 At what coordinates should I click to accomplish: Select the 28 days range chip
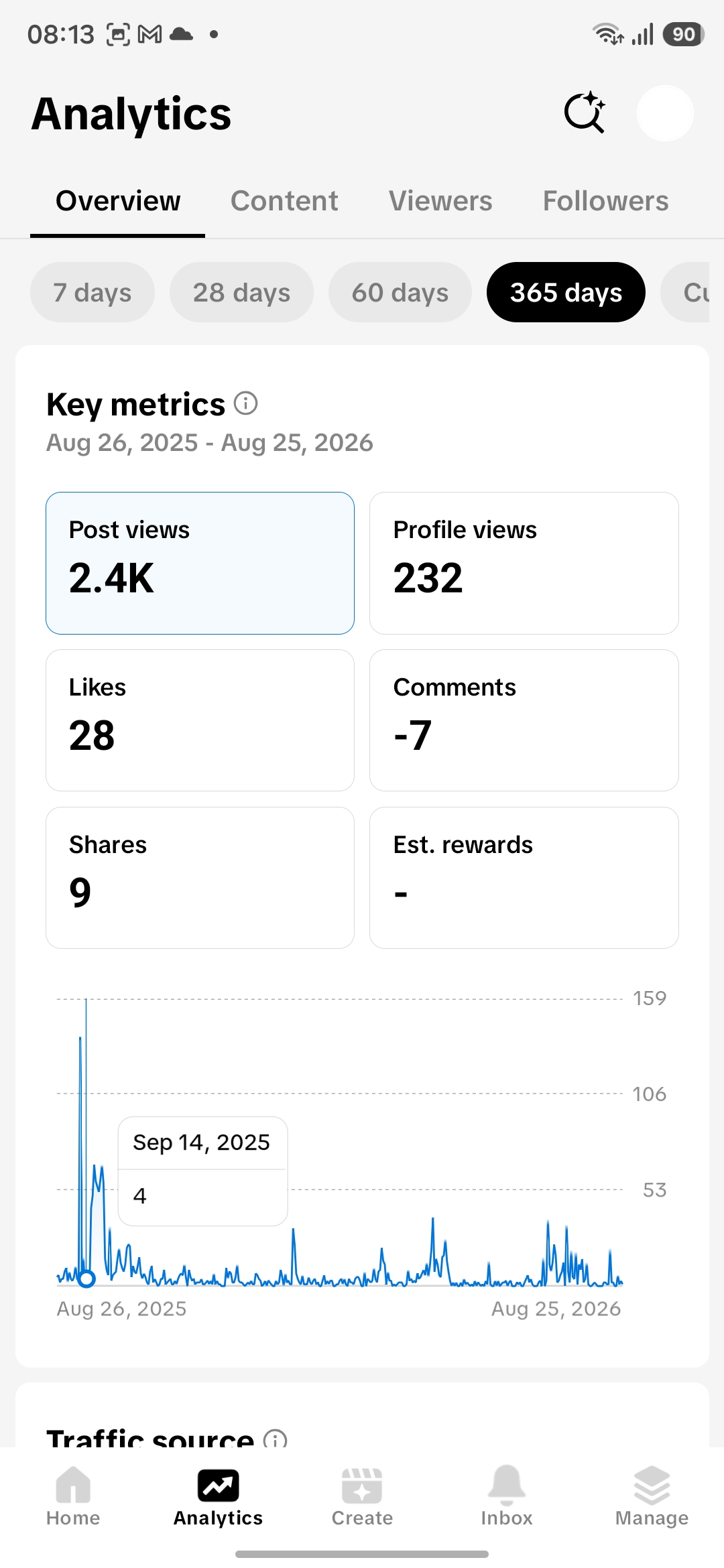(x=241, y=292)
